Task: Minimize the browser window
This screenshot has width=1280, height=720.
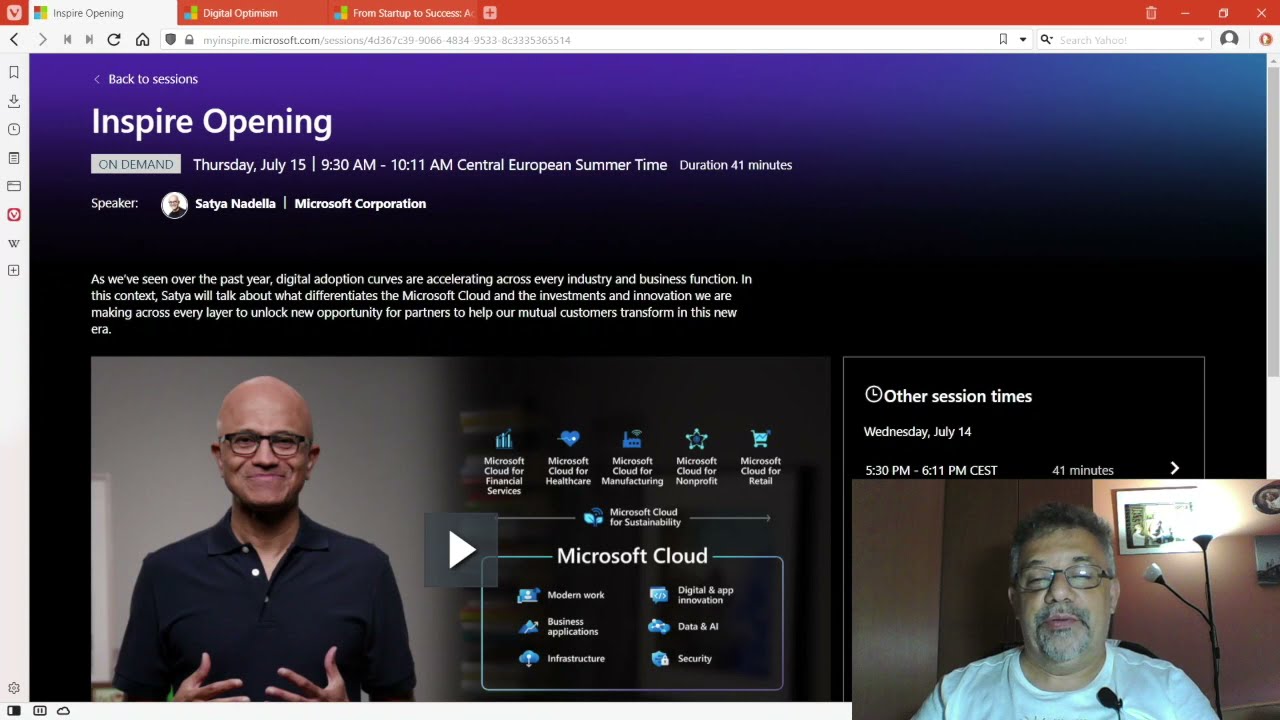Action: (1185, 13)
